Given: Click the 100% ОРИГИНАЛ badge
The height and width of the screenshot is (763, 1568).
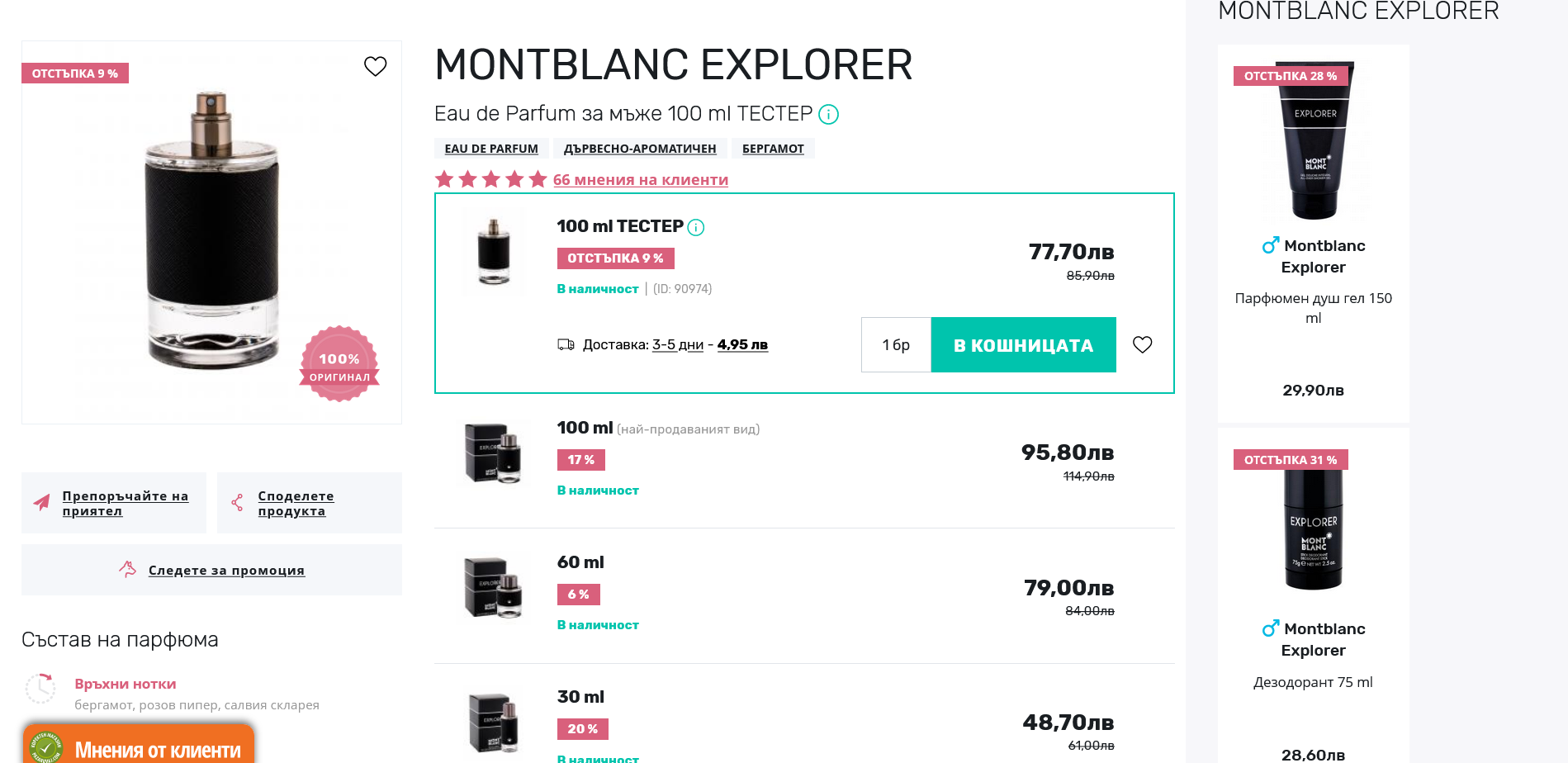Looking at the screenshot, I should click(x=339, y=363).
